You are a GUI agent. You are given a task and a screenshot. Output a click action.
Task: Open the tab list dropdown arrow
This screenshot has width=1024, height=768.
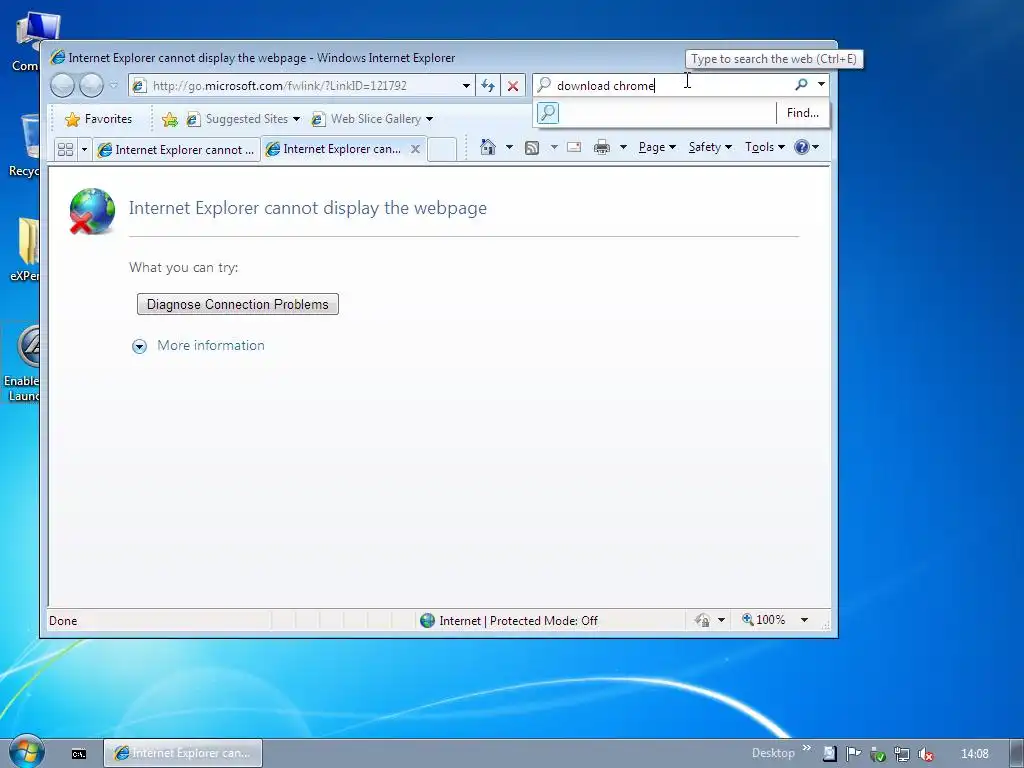84,150
